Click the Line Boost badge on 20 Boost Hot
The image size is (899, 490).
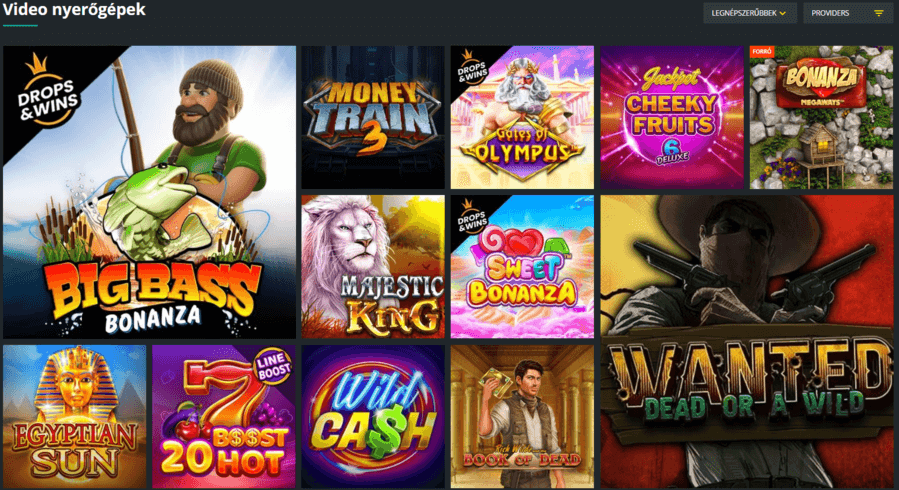tap(272, 366)
